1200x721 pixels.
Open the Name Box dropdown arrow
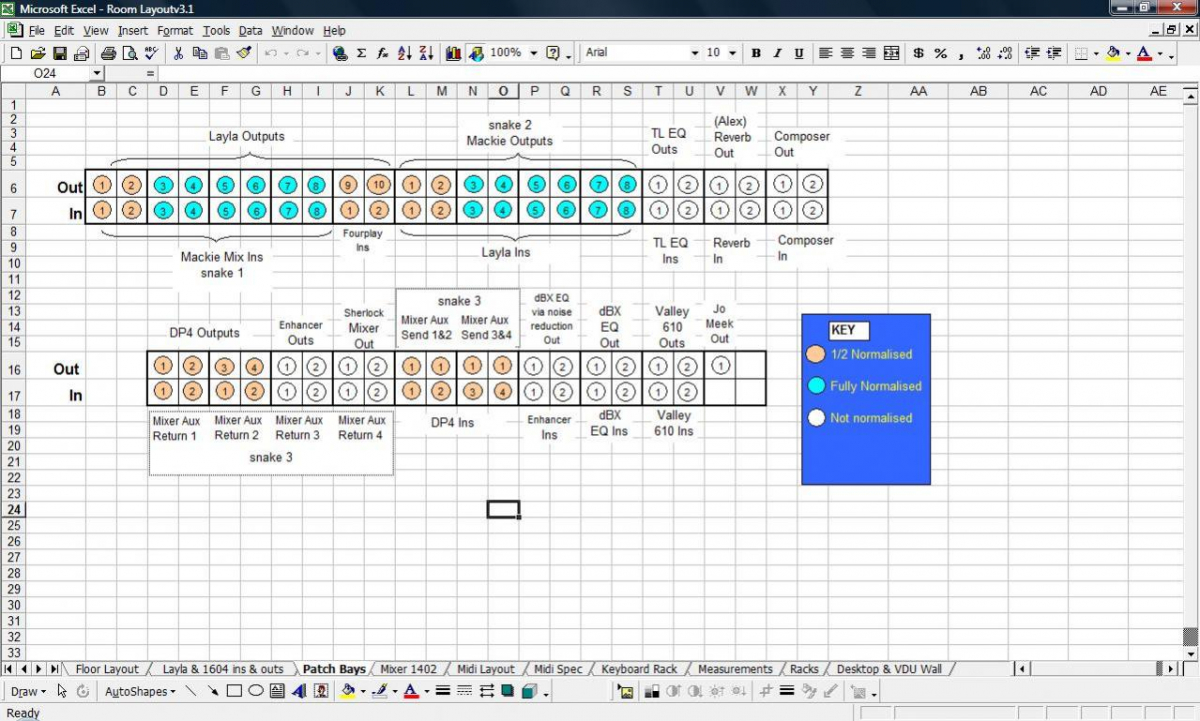point(97,73)
